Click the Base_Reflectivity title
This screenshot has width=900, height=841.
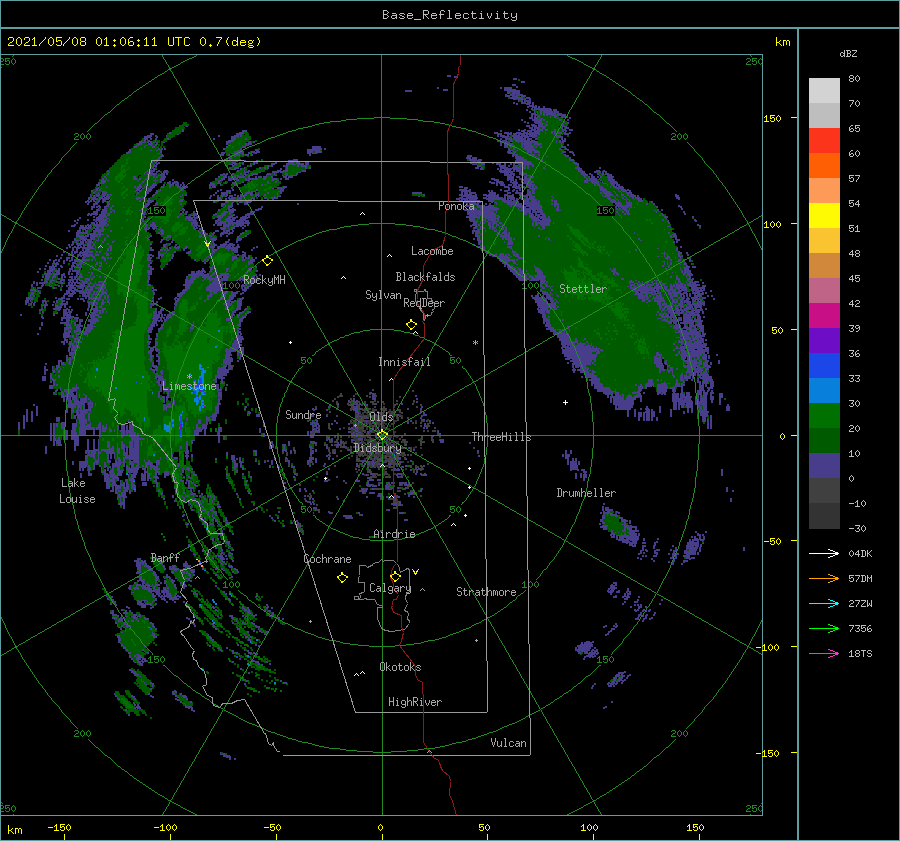(x=450, y=15)
